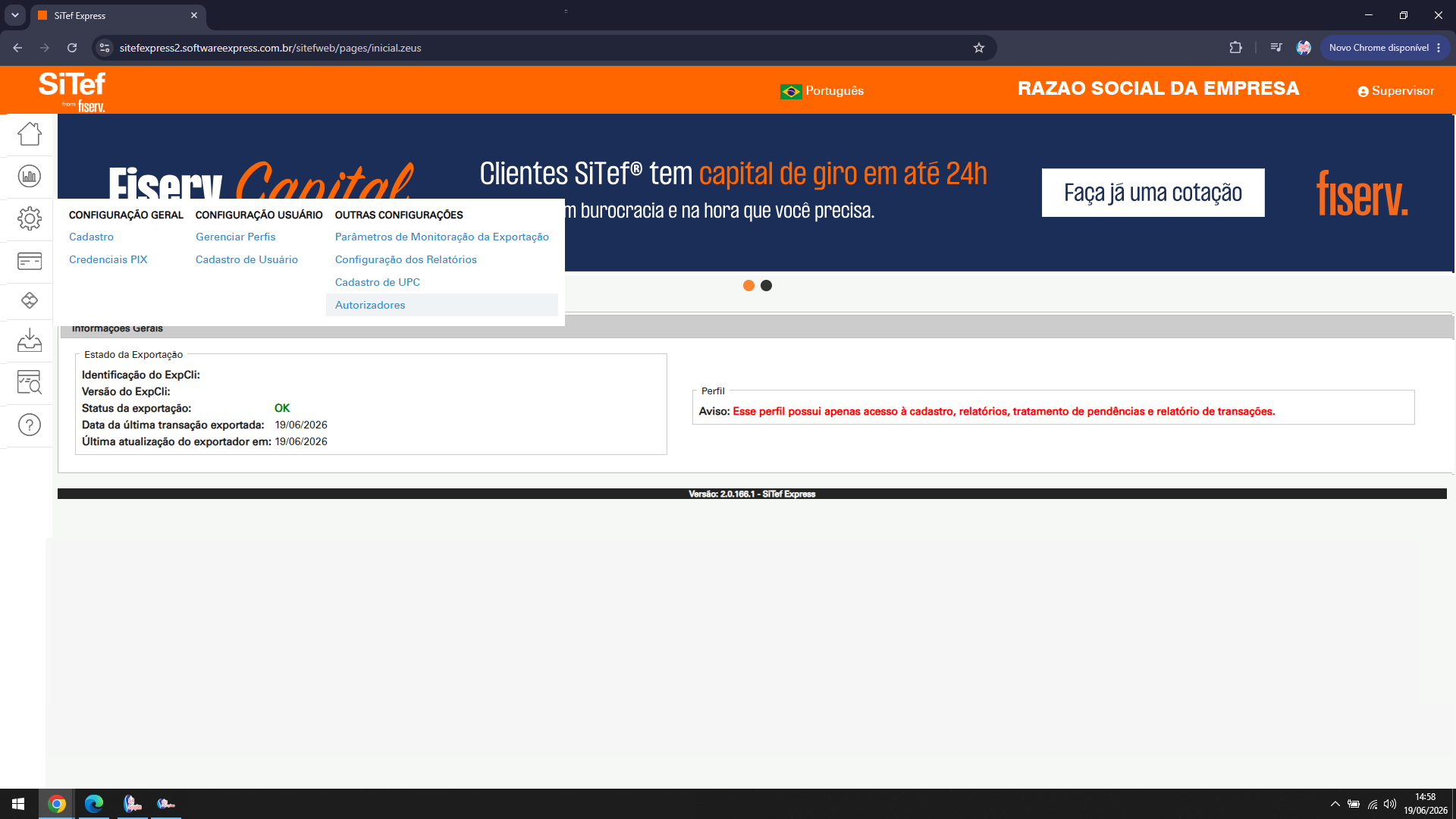Image resolution: width=1456 pixels, height=819 pixels.
Task: Click the Última atualização do exportador date
Action: pyautogui.click(x=301, y=441)
